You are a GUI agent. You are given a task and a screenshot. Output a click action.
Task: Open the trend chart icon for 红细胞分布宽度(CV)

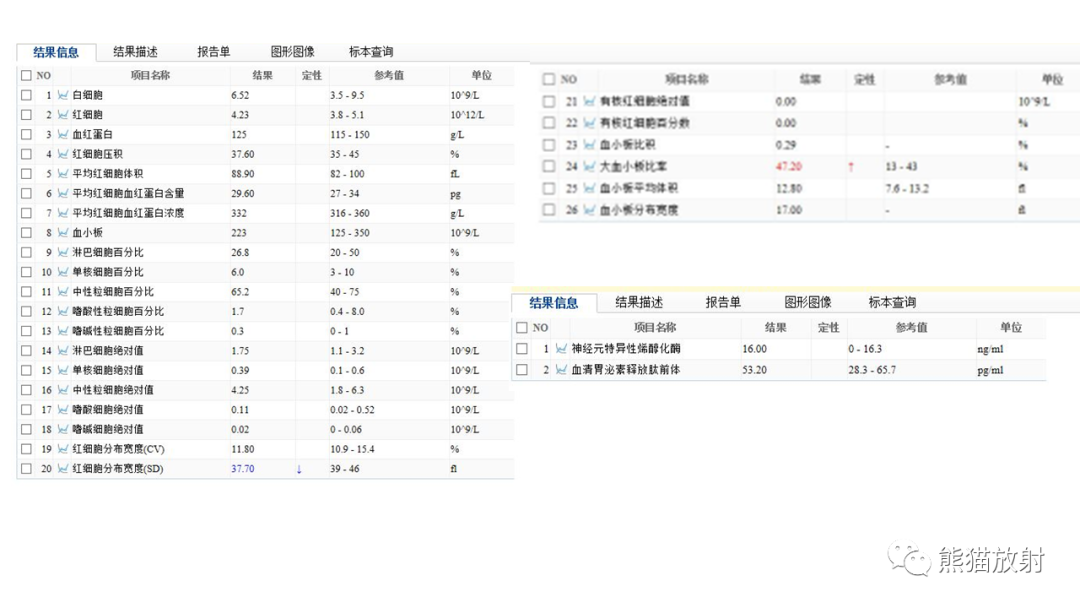(x=63, y=449)
